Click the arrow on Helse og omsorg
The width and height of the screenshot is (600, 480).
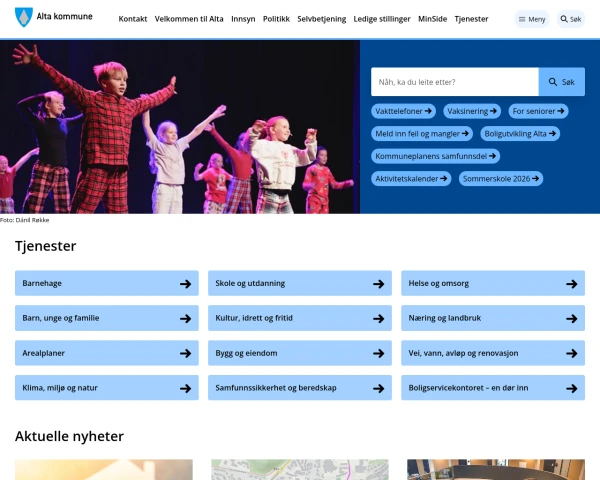coord(572,284)
